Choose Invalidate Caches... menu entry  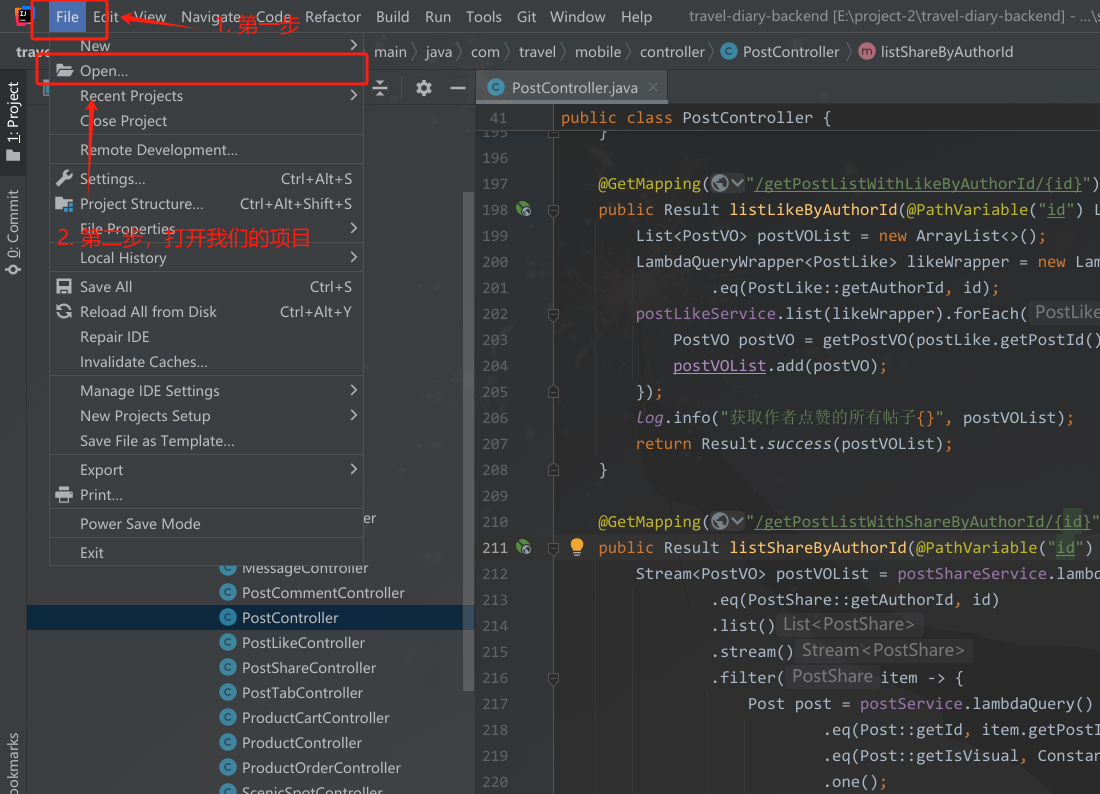(206, 361)
